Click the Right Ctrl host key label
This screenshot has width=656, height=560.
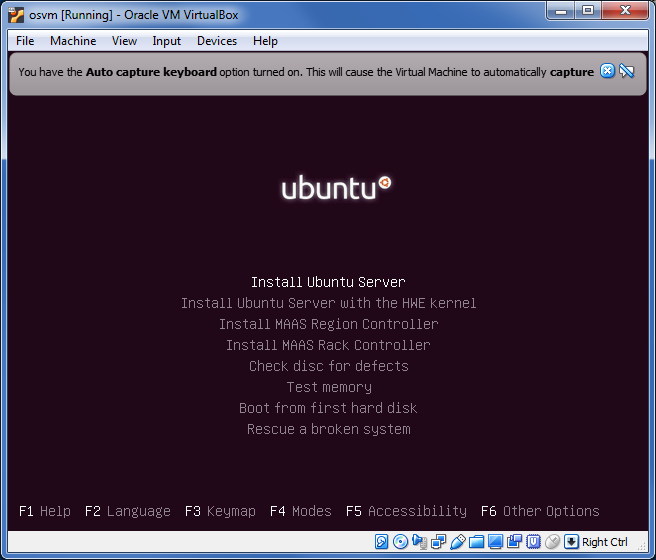(605, 542)
